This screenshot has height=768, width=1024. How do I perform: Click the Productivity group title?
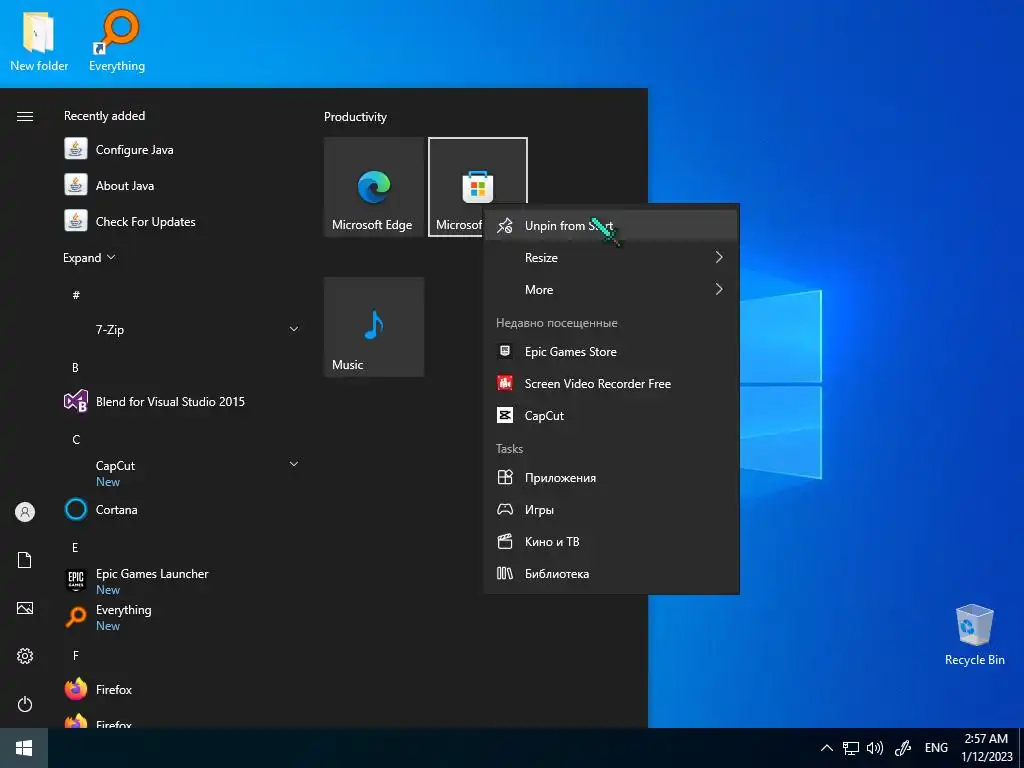coord(355,117)
